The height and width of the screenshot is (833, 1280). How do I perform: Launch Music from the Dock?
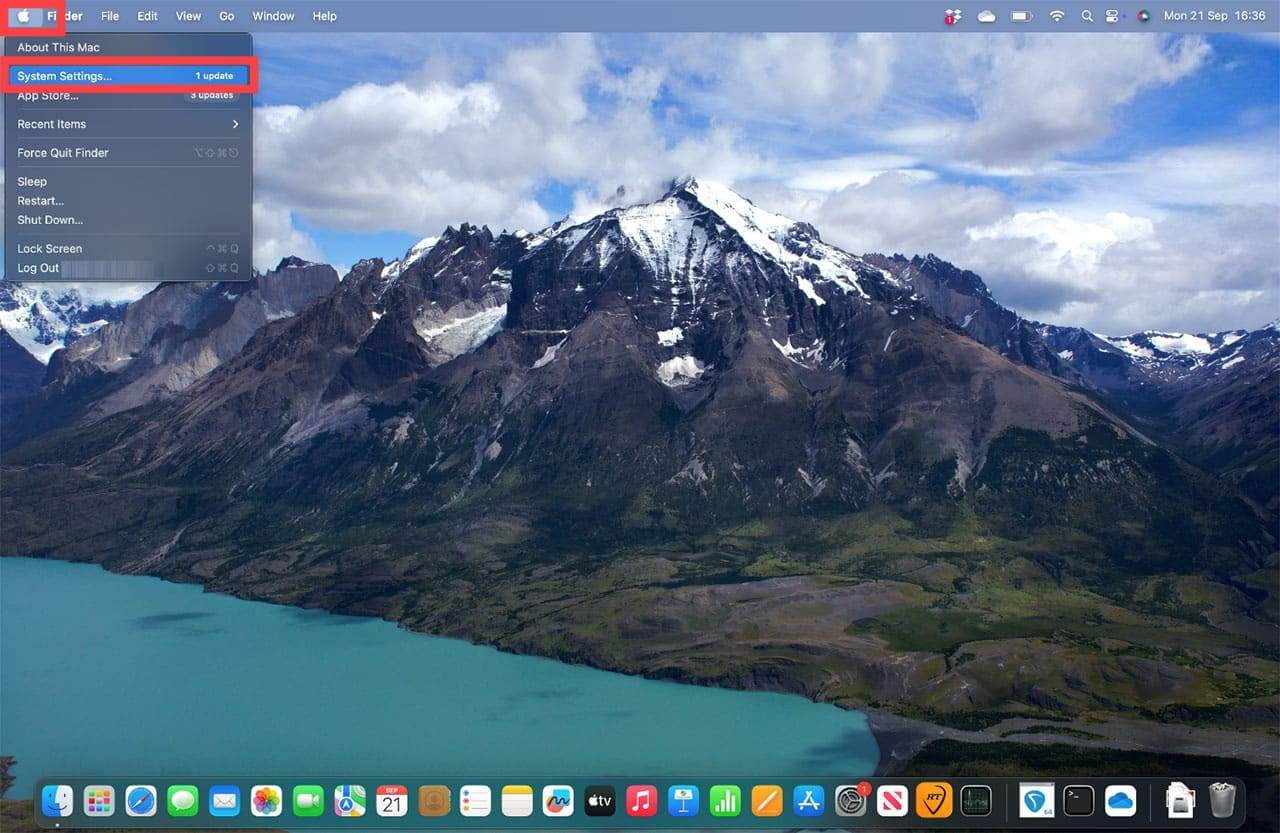point(641,800)
